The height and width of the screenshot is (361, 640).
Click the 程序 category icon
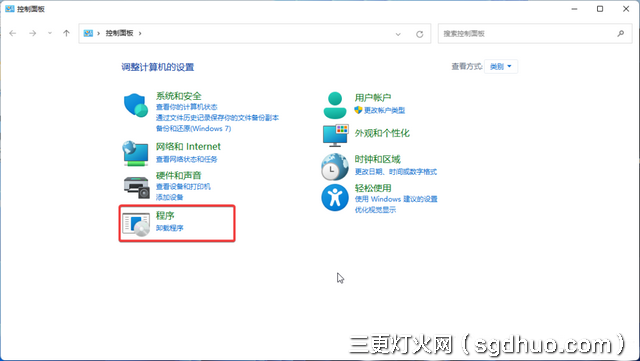(x=136, y=224)
